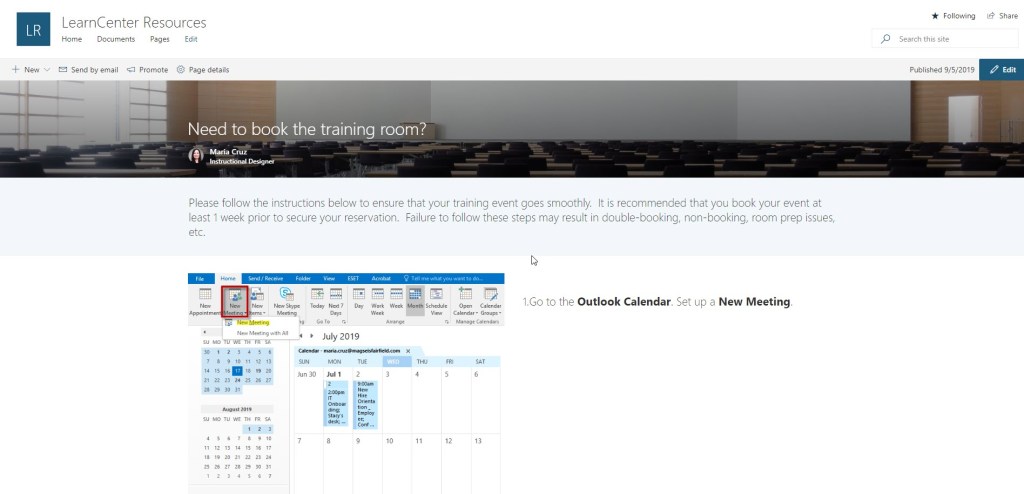Image resolution: width=1024 pixels, height=494 pixels.
Task: Expand the New dropdown in command bar
Action: pyautogui.click(x=47, y=70)
